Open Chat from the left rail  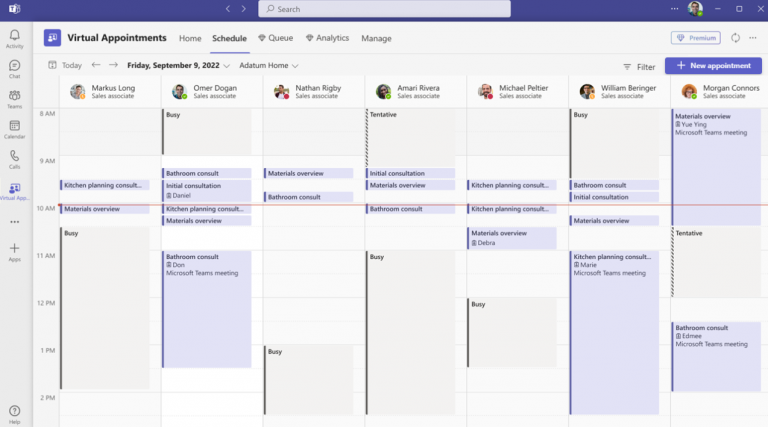(x=15, y=69)
